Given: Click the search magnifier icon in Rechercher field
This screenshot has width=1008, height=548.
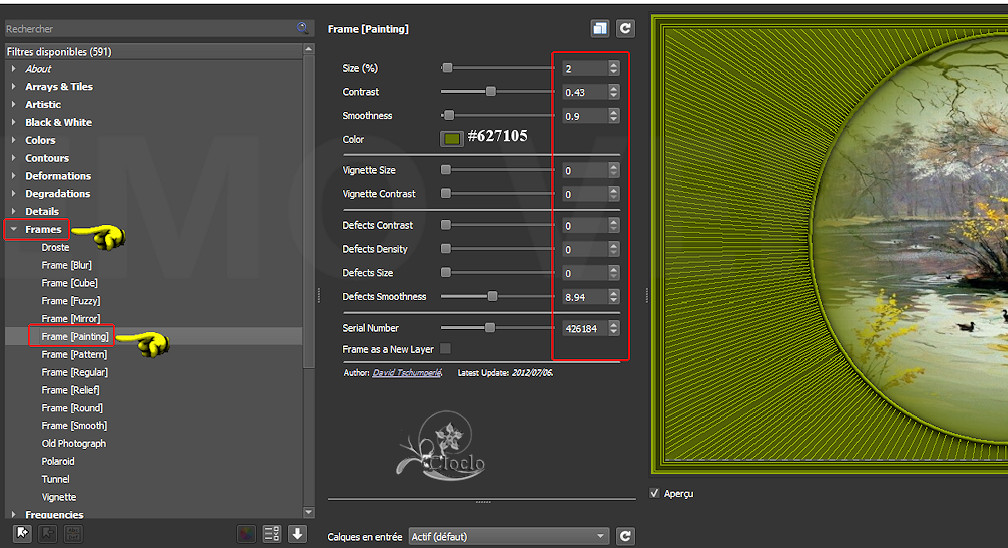Looking at the screenshot, I should tap(303, 29).
